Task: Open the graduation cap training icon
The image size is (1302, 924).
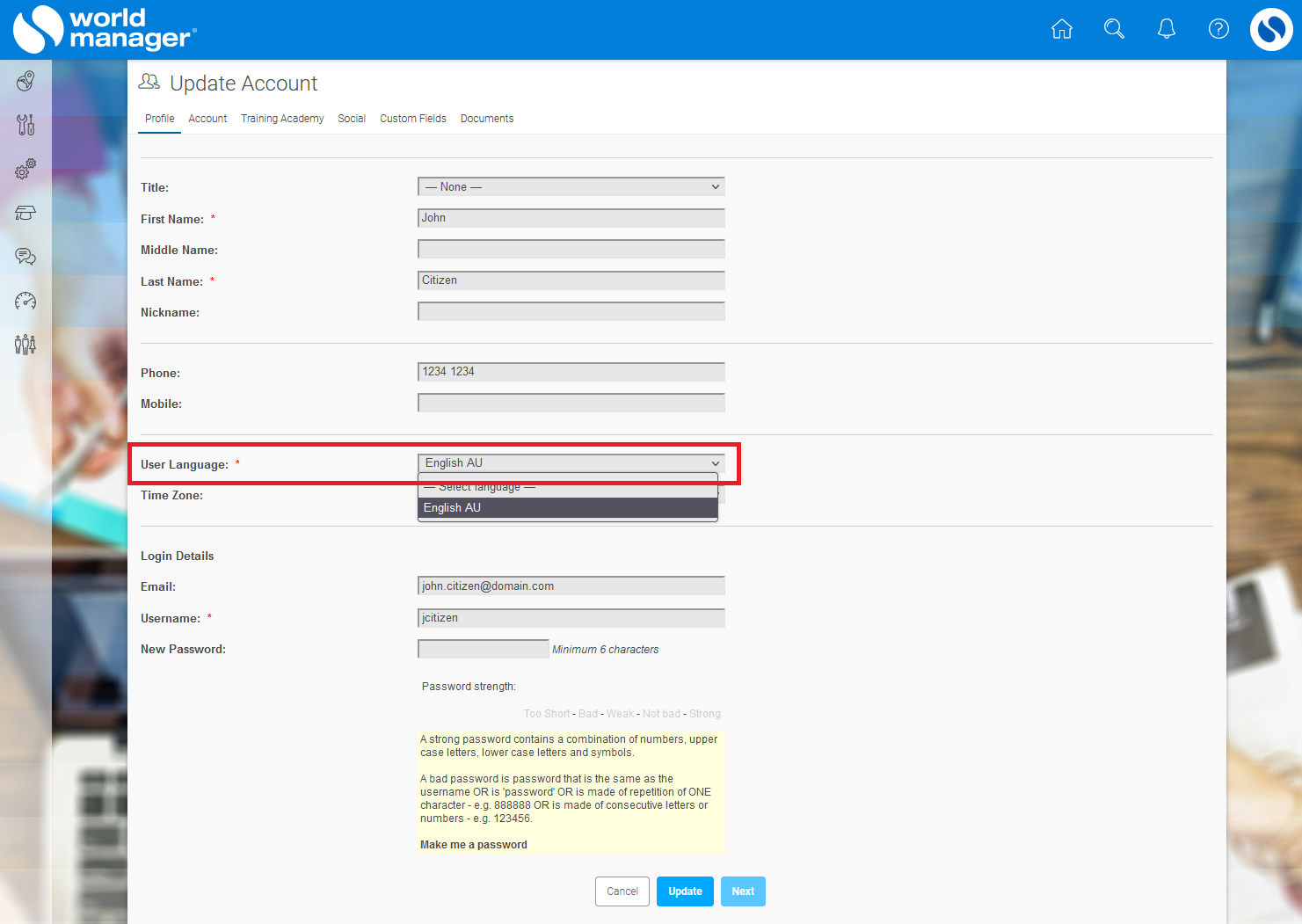Action: coord(25,213)
